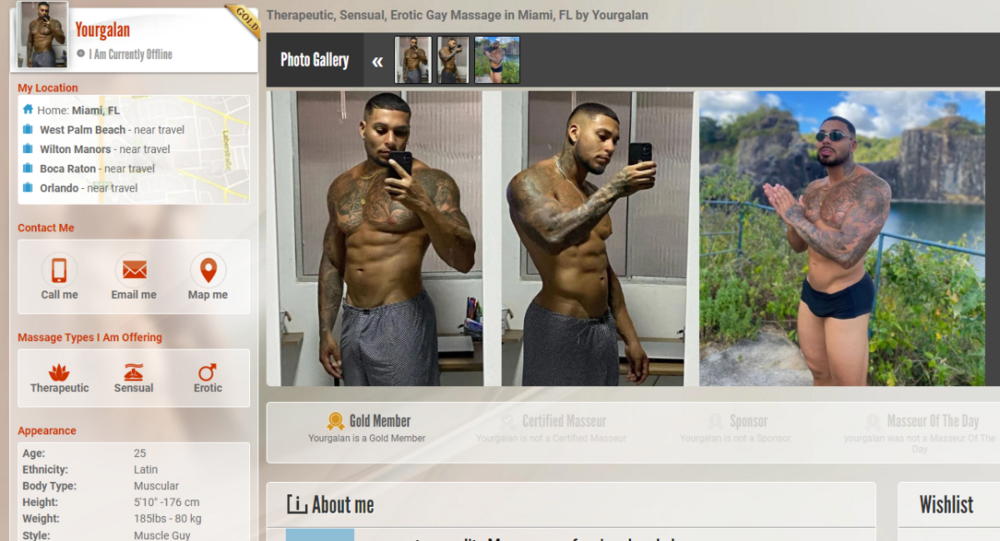1000x541 pixels.
Task: Select the Therapeutic lotus icon
Action: click(x=59, y=372)
